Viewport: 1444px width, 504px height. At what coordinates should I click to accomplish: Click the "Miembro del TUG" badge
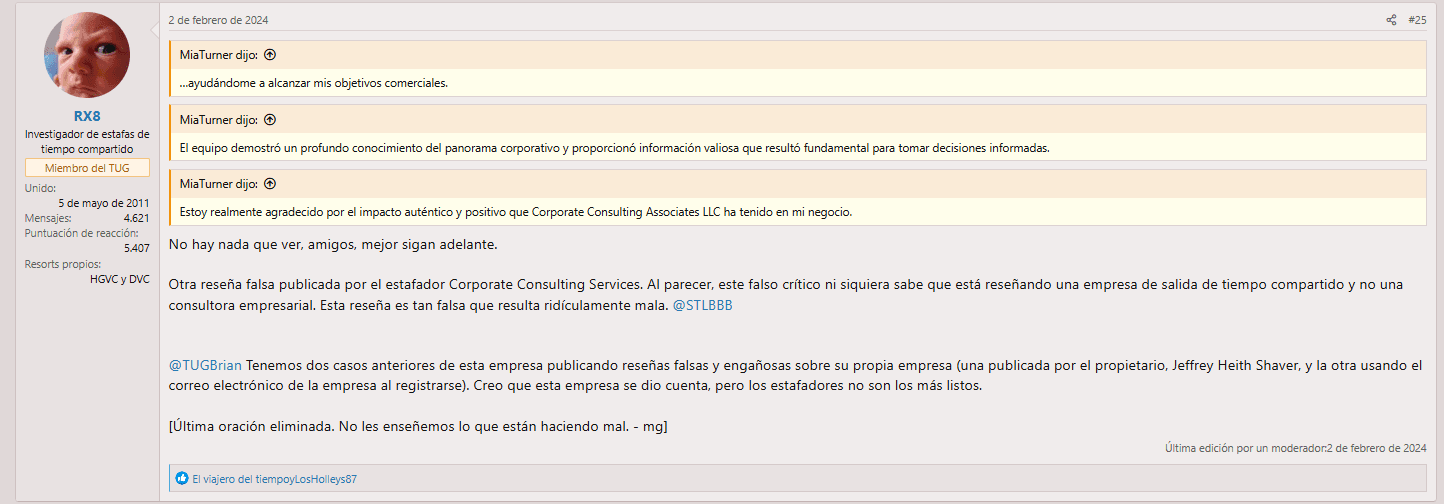tap(87, 168)
